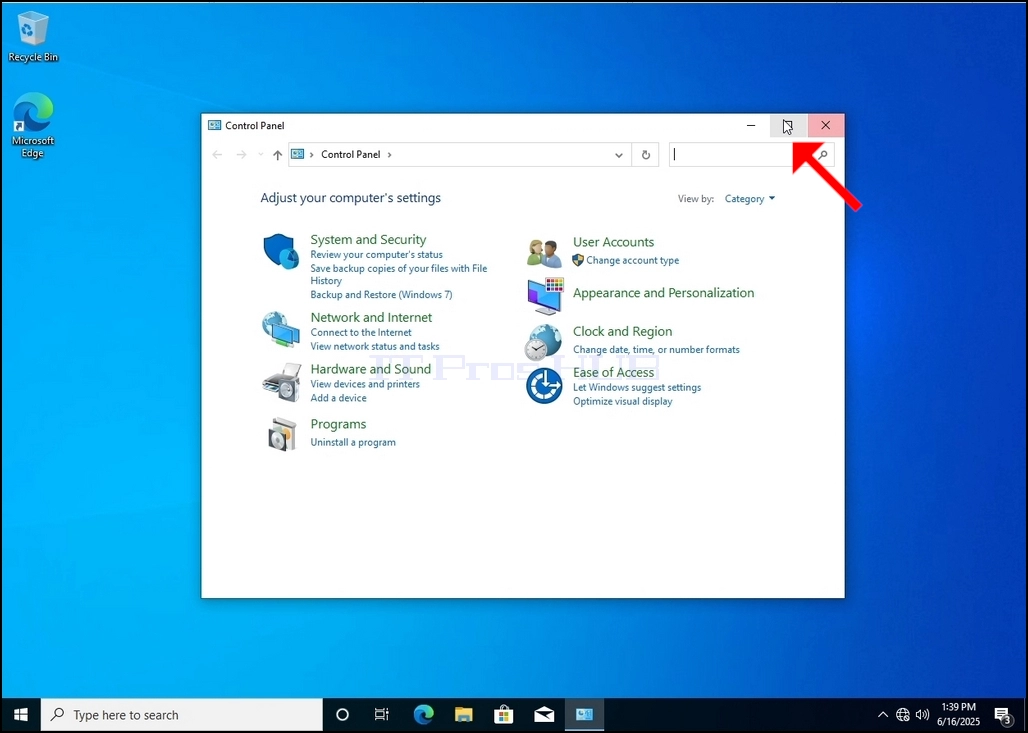Open Save backup copies with File History
The width and height of the screenshot is (1028, 733).
pos(399,274)
